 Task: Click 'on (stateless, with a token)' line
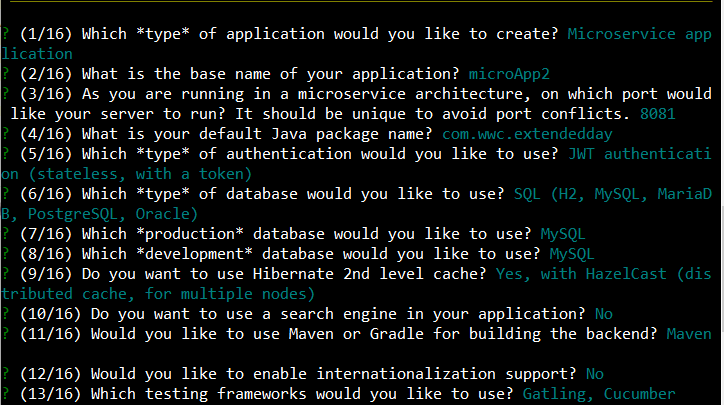coord(127,174)
